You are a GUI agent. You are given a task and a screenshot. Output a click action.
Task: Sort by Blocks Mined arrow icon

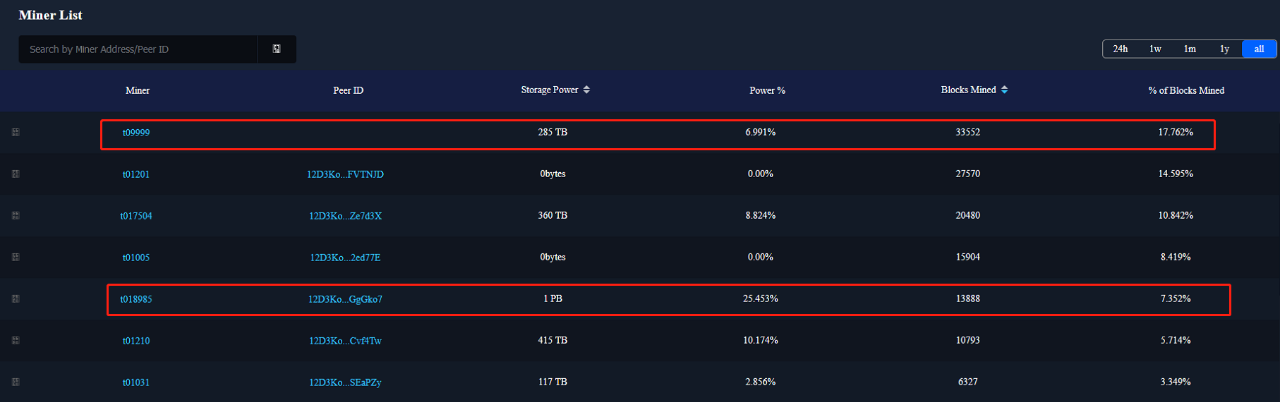pos(1004,90)
